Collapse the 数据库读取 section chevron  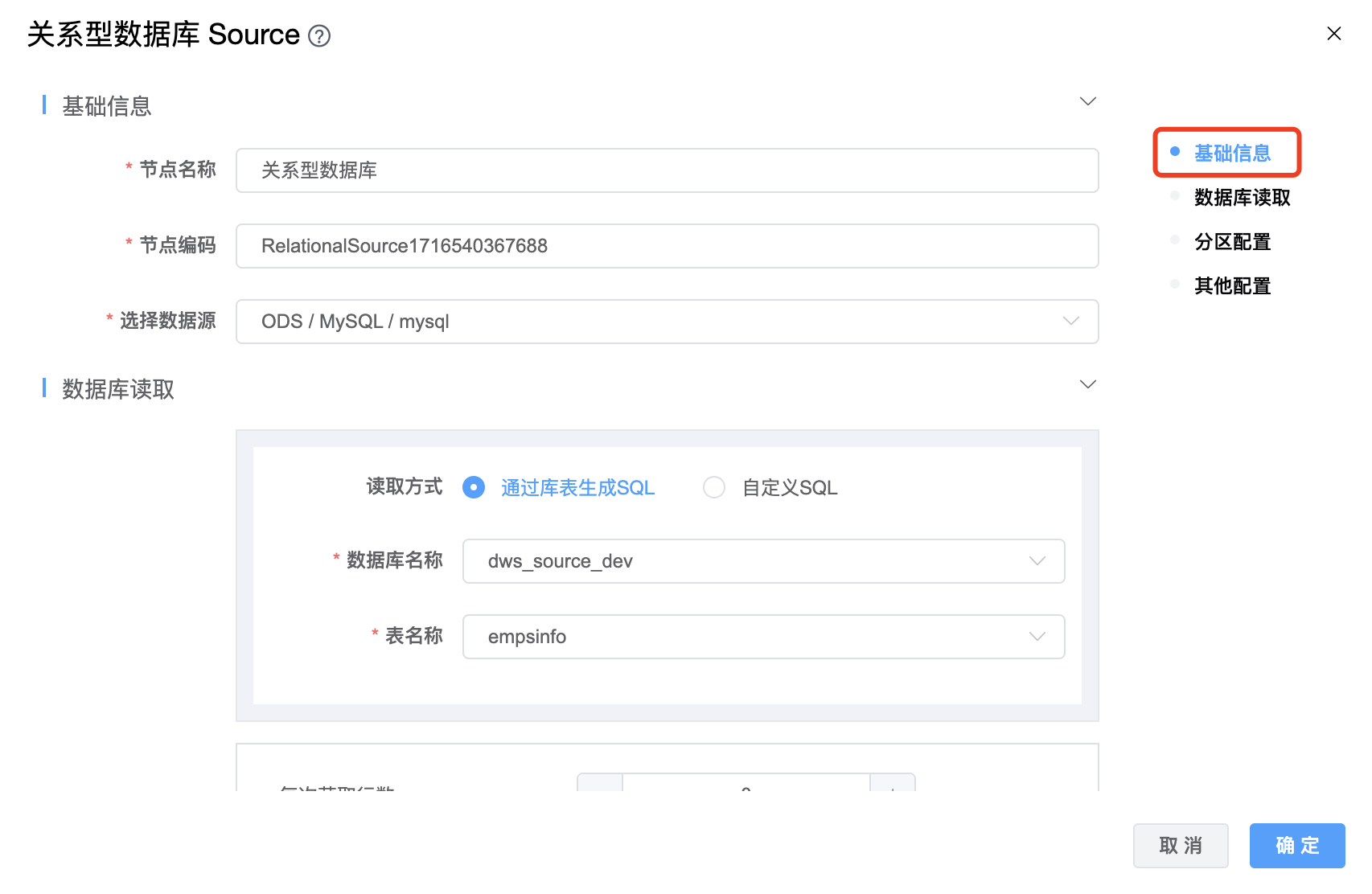tap(1087, 384)
